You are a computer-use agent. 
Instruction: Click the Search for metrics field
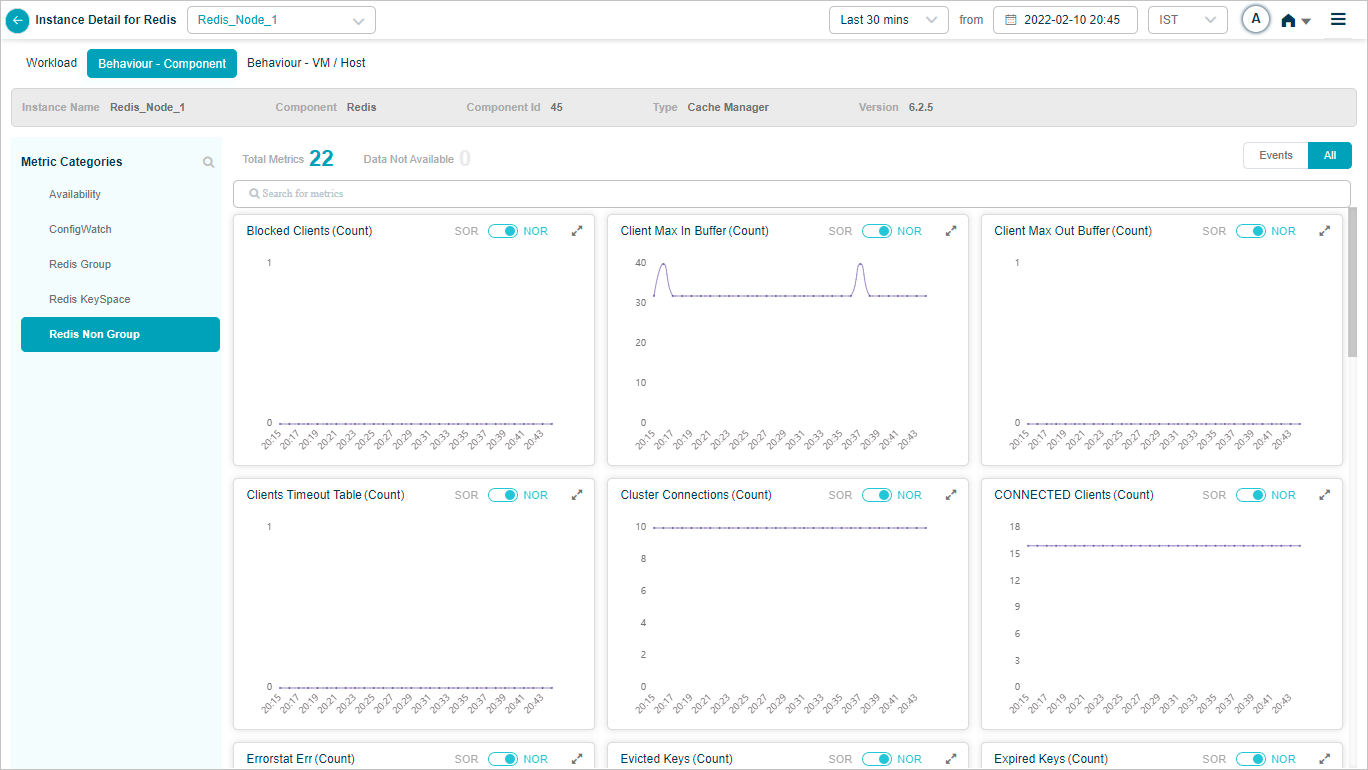point(790,193)
